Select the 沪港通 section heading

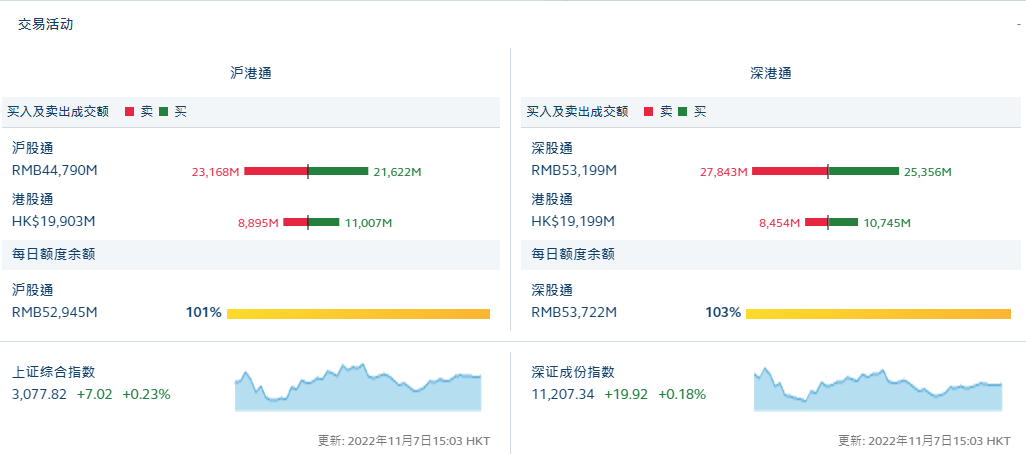click(251, 73)
